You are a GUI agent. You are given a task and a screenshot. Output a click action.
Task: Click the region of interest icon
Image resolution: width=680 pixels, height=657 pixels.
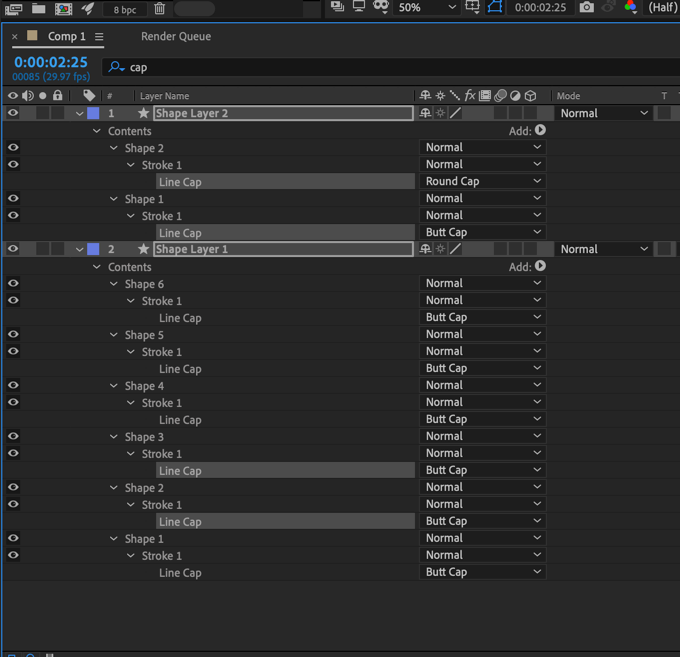[472, 7]
